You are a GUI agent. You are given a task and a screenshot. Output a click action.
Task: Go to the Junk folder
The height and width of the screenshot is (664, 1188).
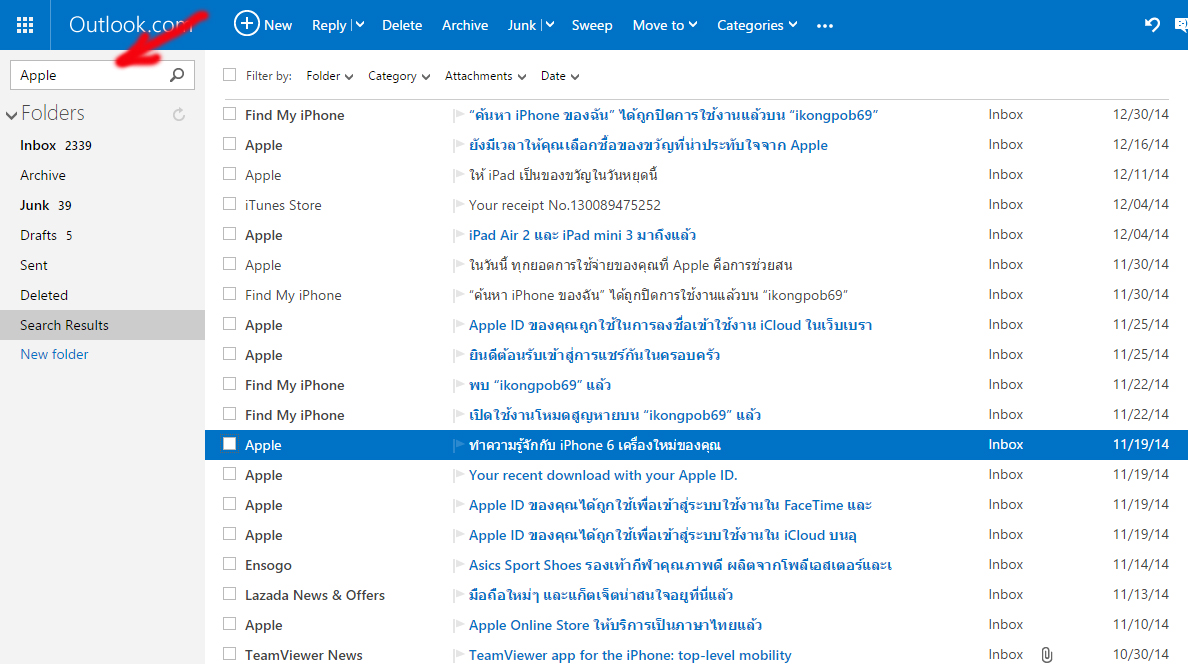[x=35, y=205]
